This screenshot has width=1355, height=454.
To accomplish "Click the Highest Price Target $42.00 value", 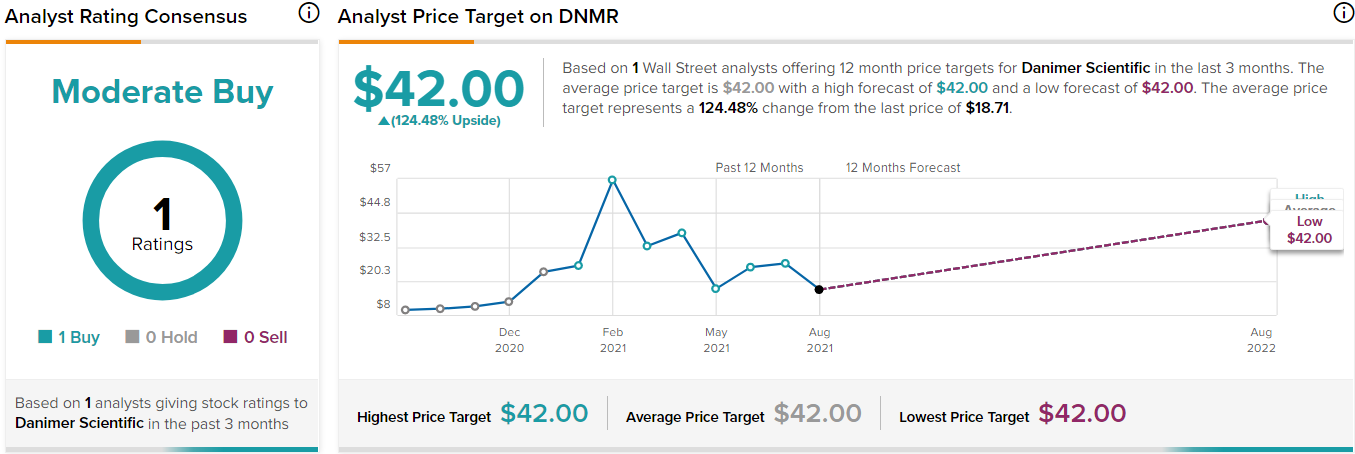I will 544,413.
